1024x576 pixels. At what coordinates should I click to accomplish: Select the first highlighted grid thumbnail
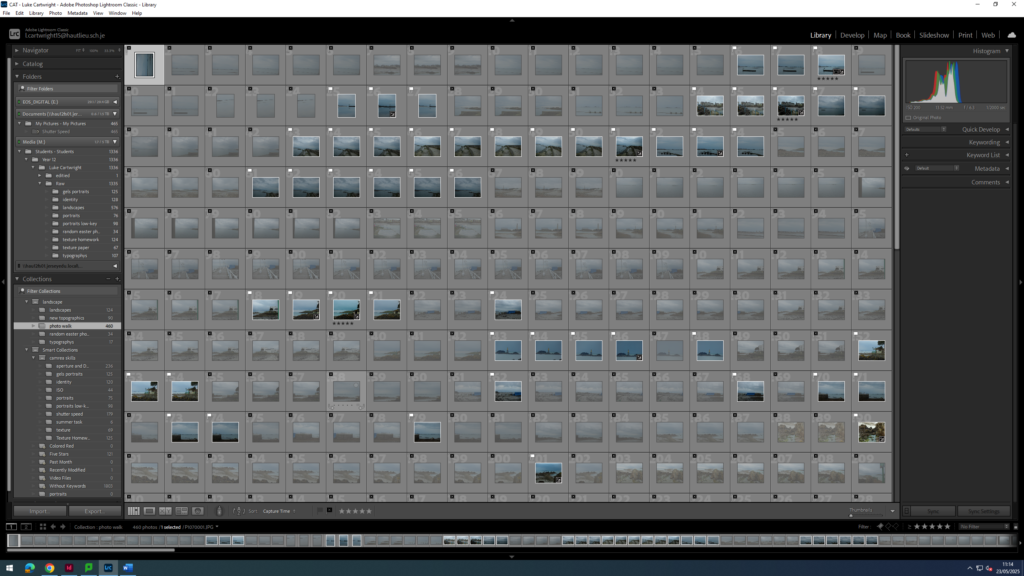[144, 65]
